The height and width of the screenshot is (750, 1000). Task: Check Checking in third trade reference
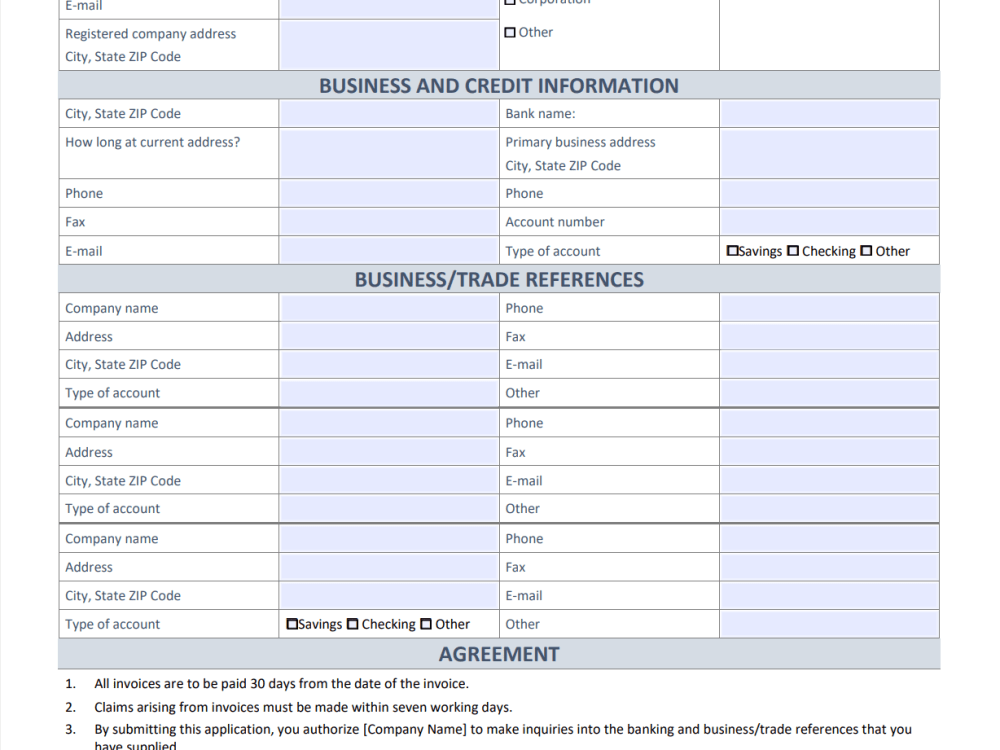[353, 624]
